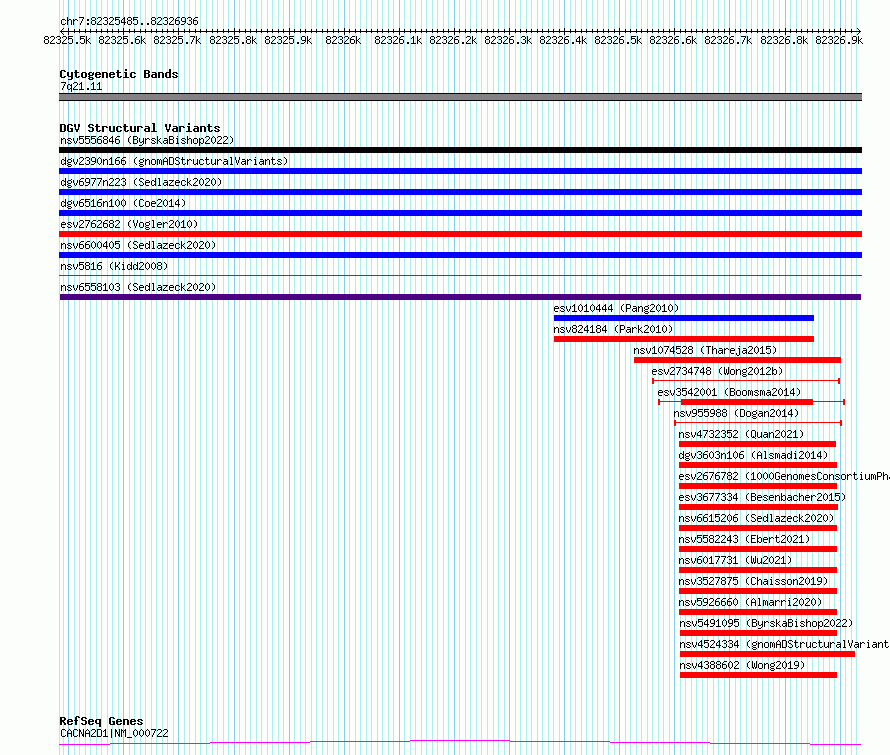The image size is (890, 755).
Task: Open nsv4388602 (Wong2019) variant
Action: coord(742,665)
